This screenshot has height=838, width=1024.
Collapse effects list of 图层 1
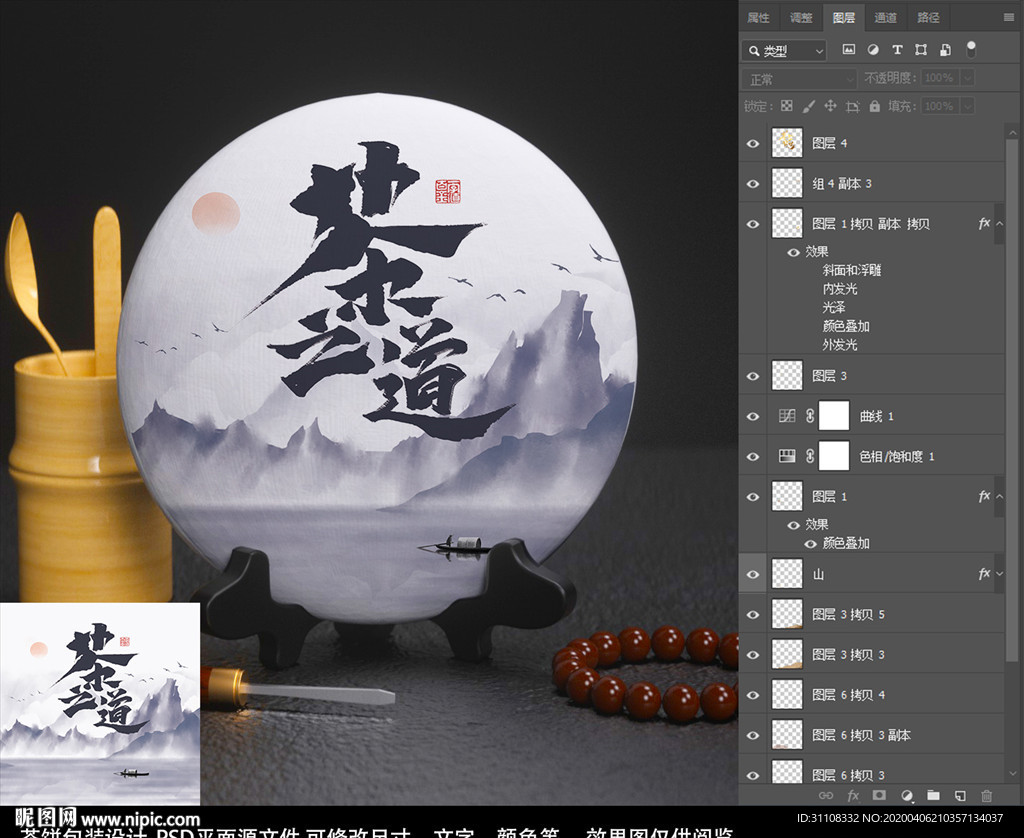pos(999,496)
